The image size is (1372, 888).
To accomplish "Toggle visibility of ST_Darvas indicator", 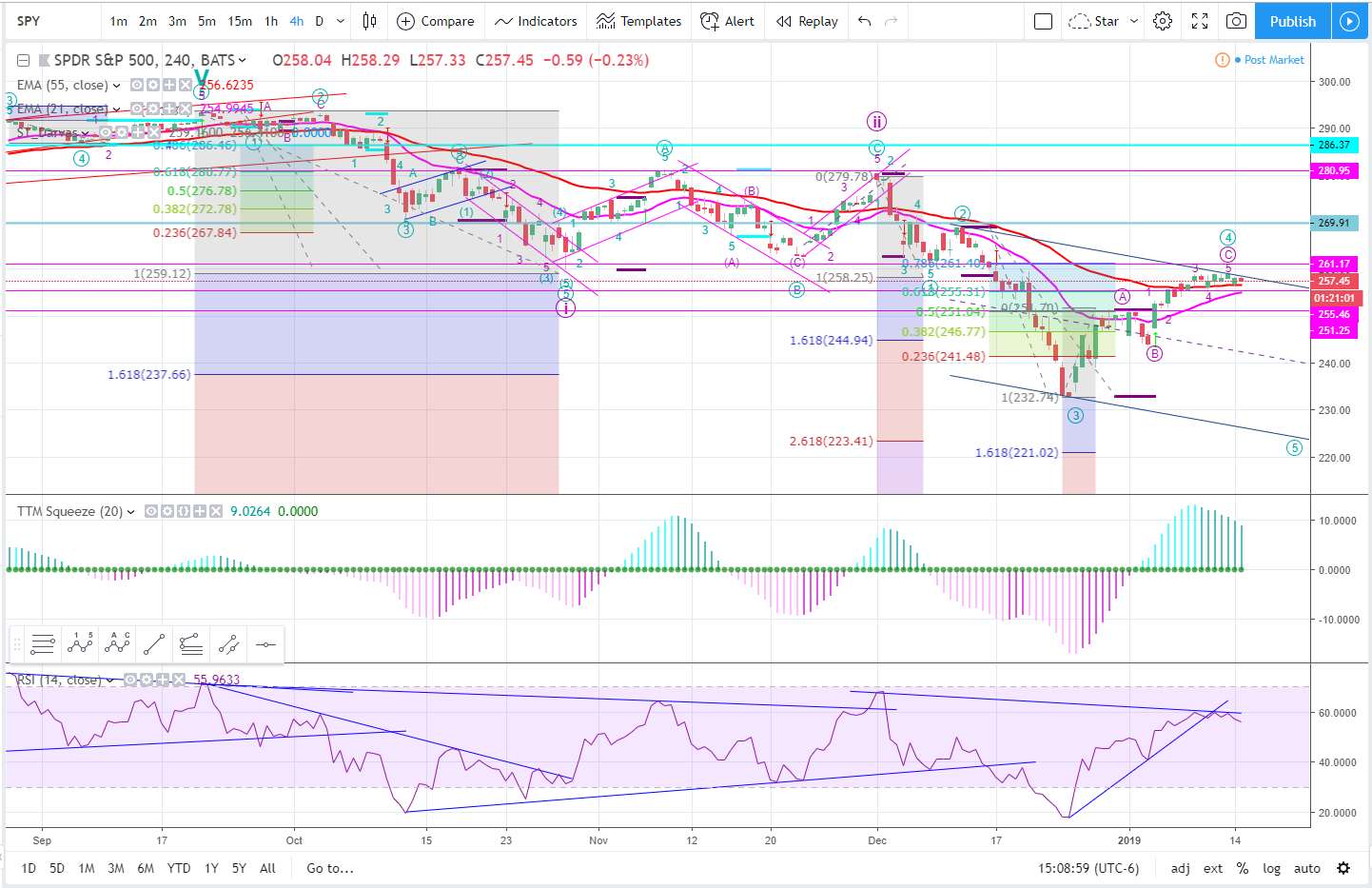I will click(x=106, y=132).
